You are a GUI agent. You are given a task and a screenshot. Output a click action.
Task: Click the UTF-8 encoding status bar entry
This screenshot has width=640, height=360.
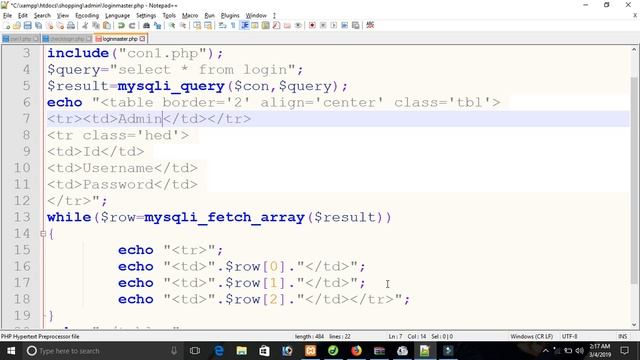point(569,336)
